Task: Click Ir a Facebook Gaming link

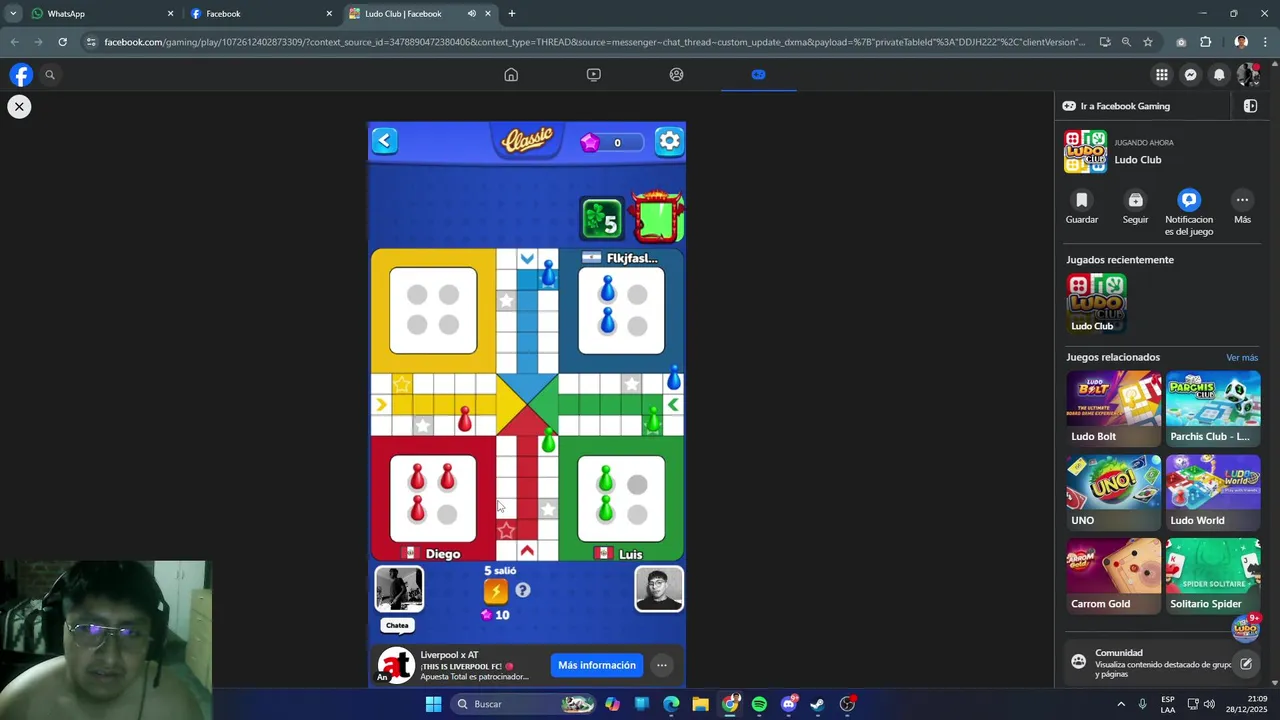Action: (1116, 106)
